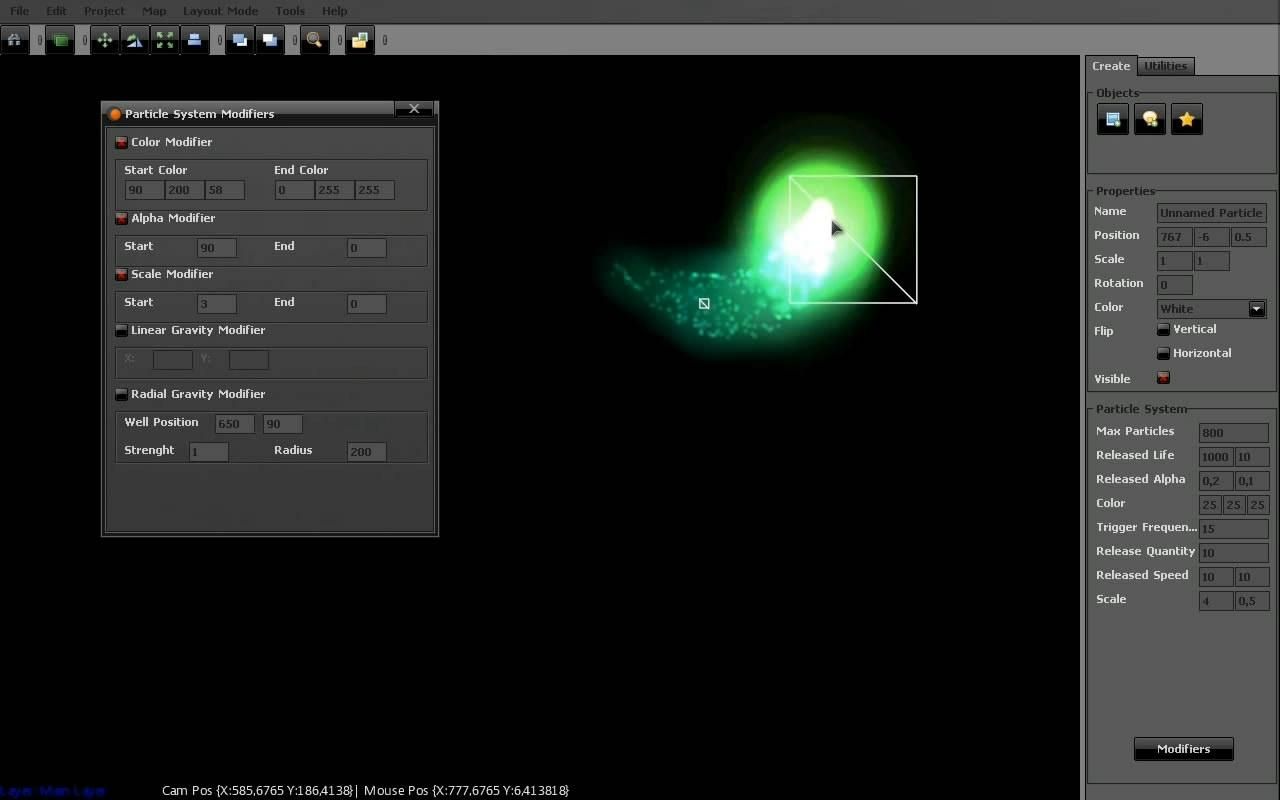This screenshot has height=800, width=1280.
Task: Enable the Linear Gravity Modifier
Action: pyautogui.click(x=121, y=330)
